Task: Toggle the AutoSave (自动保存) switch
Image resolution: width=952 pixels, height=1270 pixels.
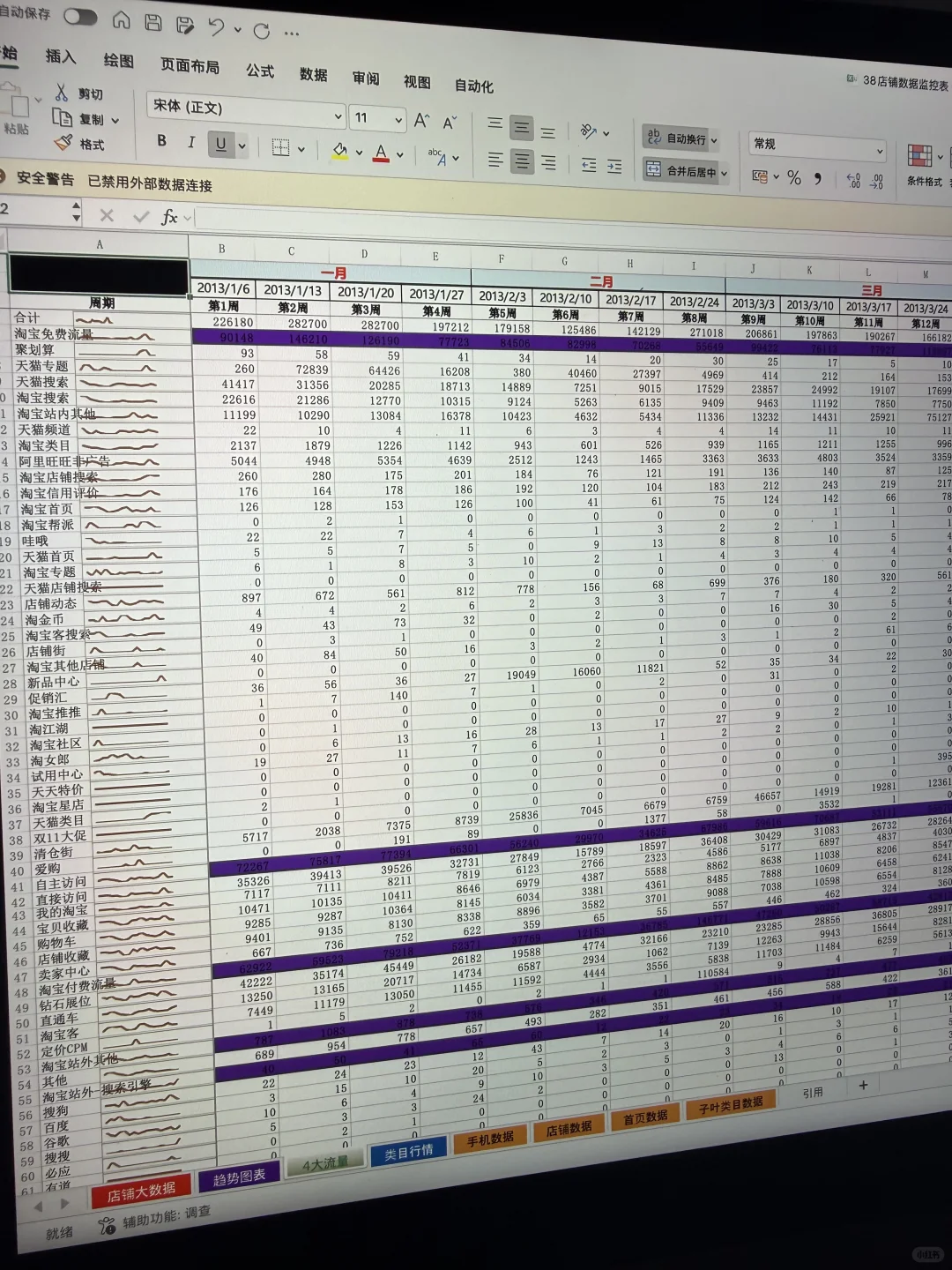Action: click(79, 17)
